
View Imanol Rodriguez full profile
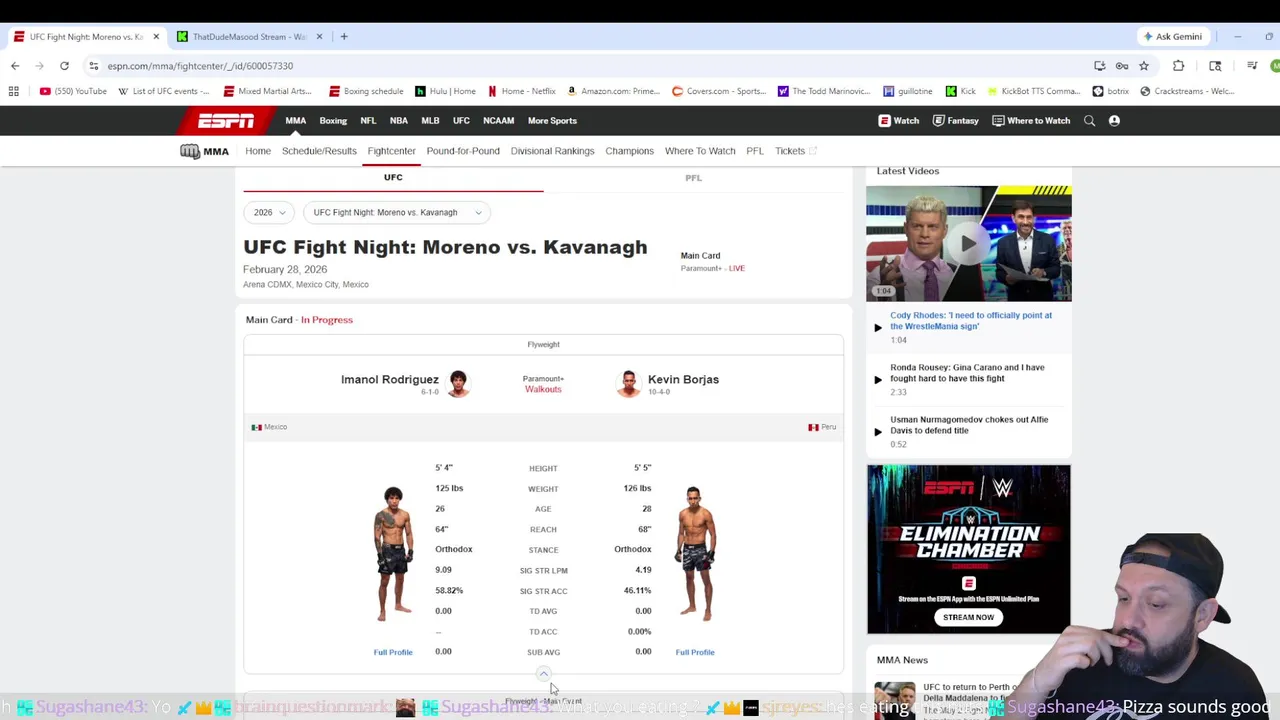point(393,652)
